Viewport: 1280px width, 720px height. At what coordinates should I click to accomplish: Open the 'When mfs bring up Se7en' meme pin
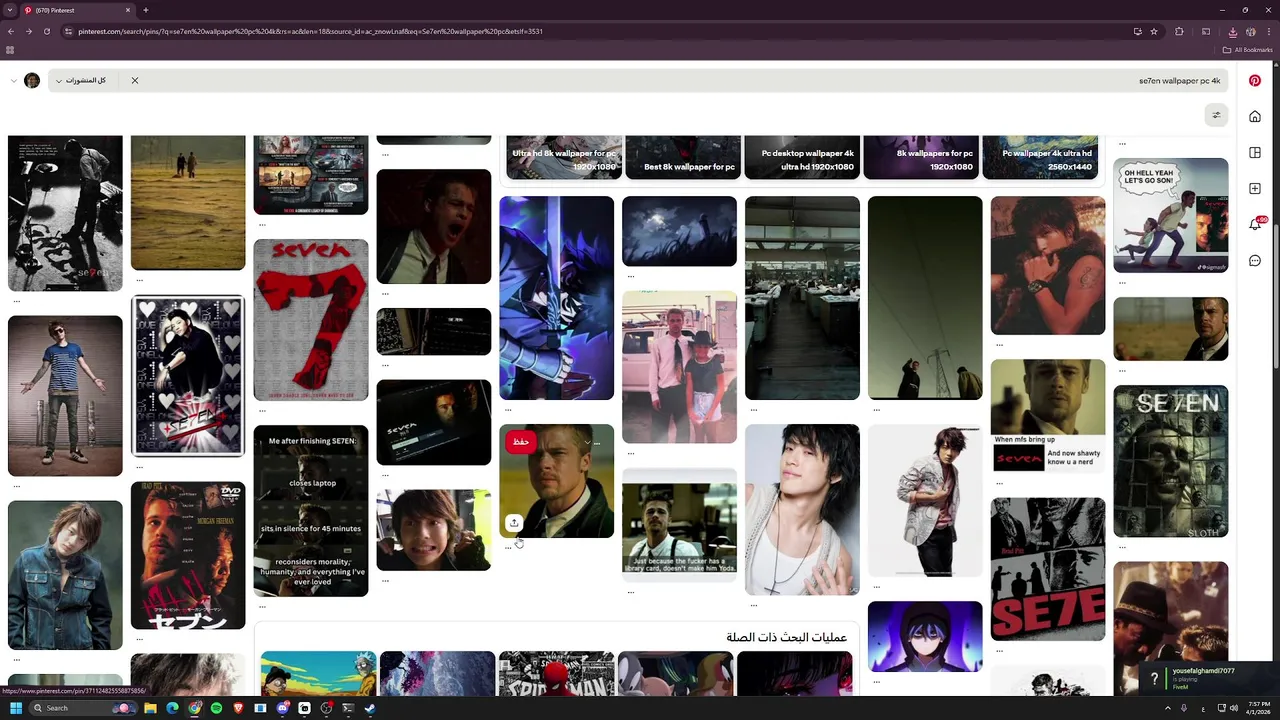[1048, 416]
